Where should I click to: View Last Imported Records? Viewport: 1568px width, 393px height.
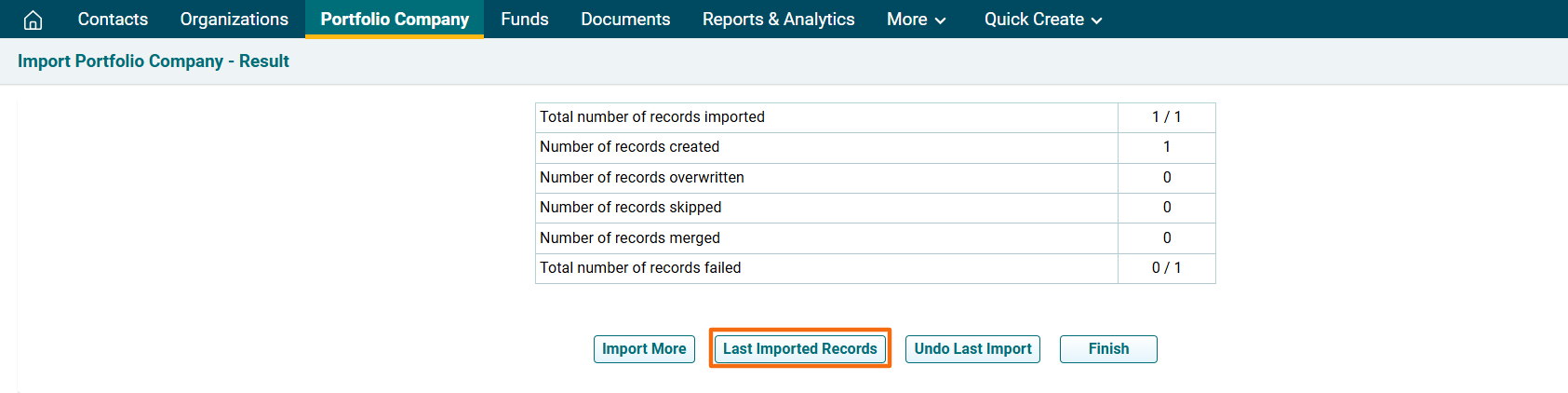(799, 349)
